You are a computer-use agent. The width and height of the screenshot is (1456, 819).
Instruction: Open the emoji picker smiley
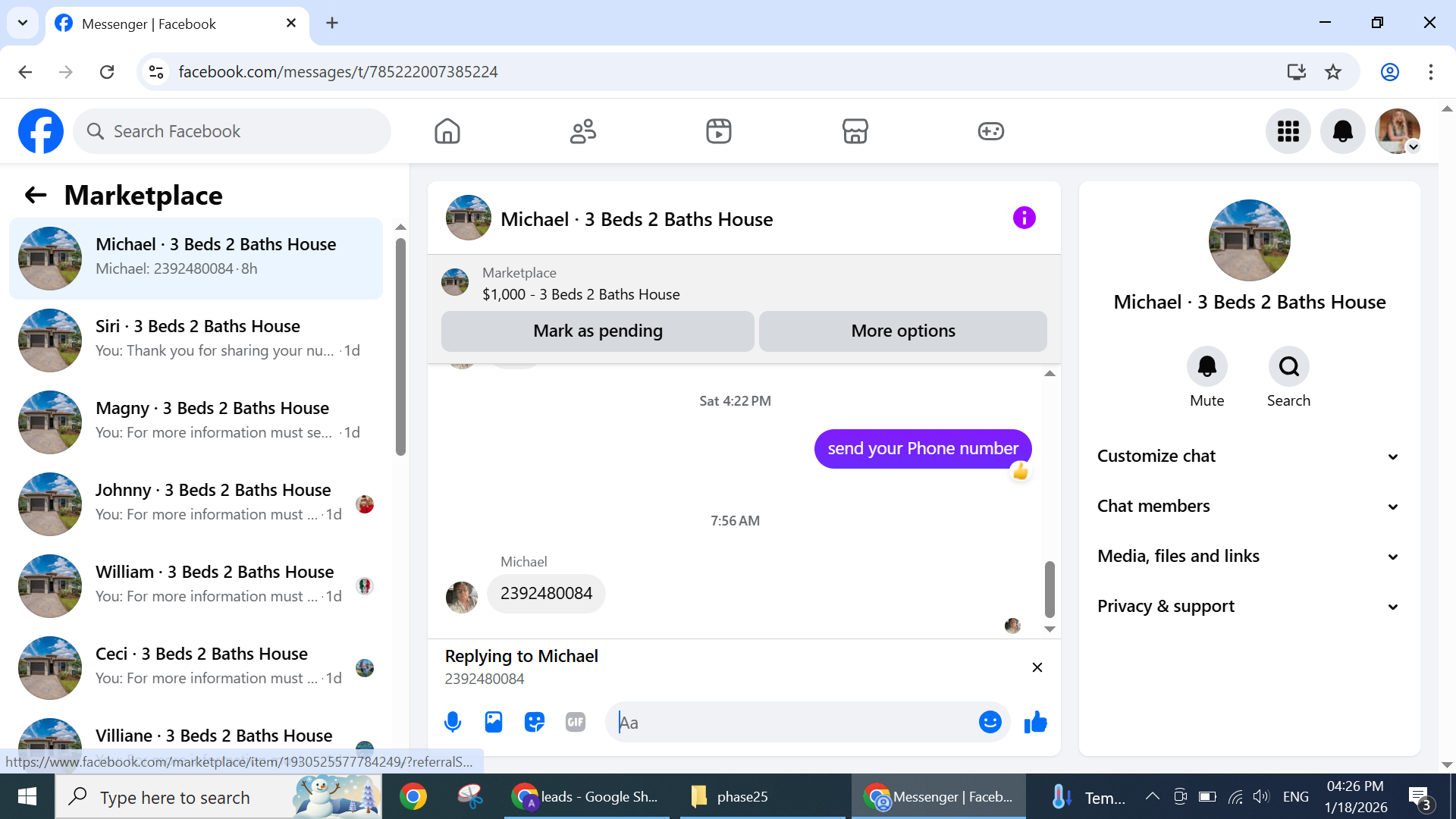[990, 722]
